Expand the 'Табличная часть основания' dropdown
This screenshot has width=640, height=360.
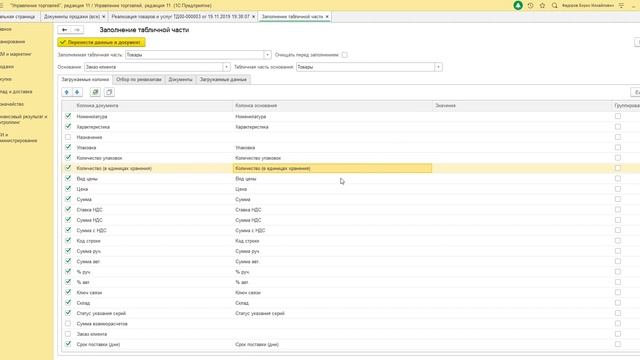(x=438, y=67)
